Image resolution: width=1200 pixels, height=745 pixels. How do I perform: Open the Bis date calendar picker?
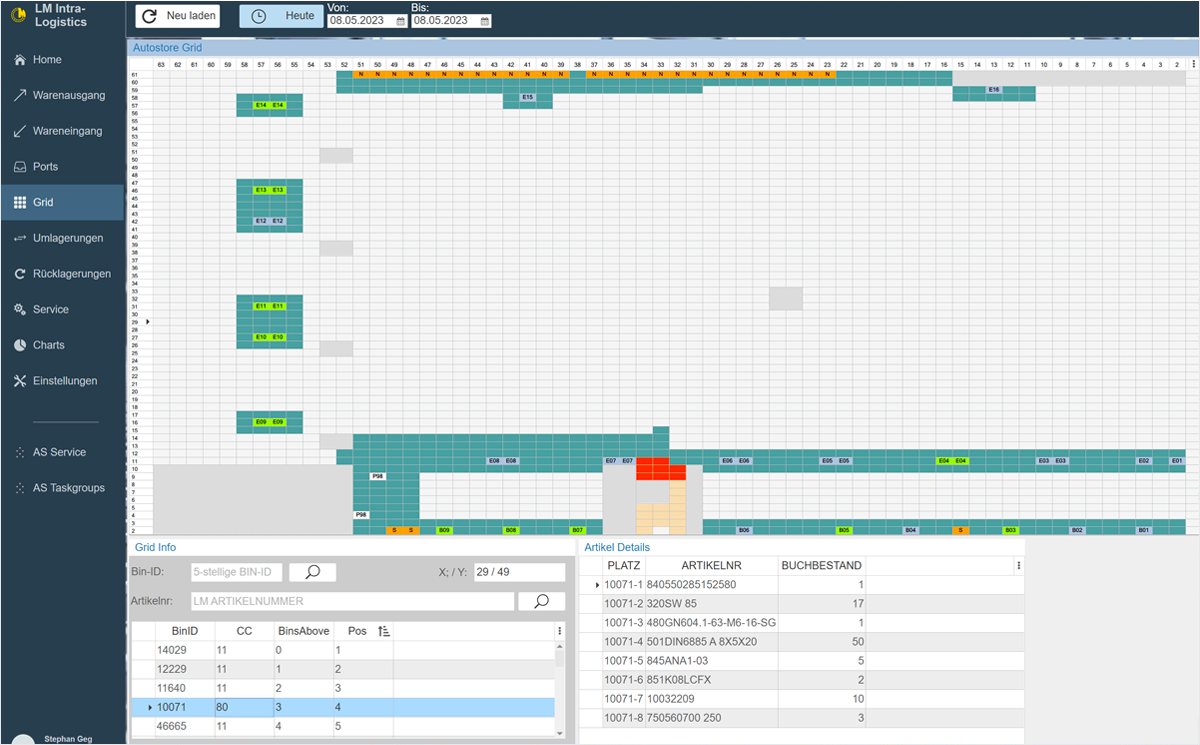[x=485, y=21]
